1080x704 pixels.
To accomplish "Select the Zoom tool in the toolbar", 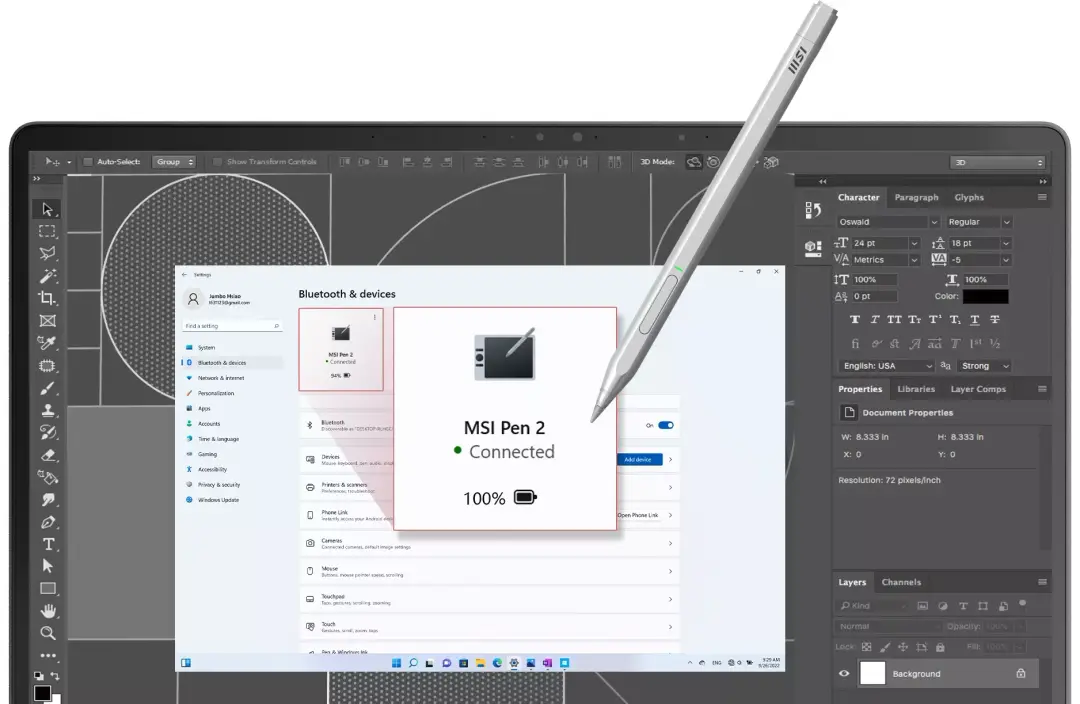I will tap(48, 633).
